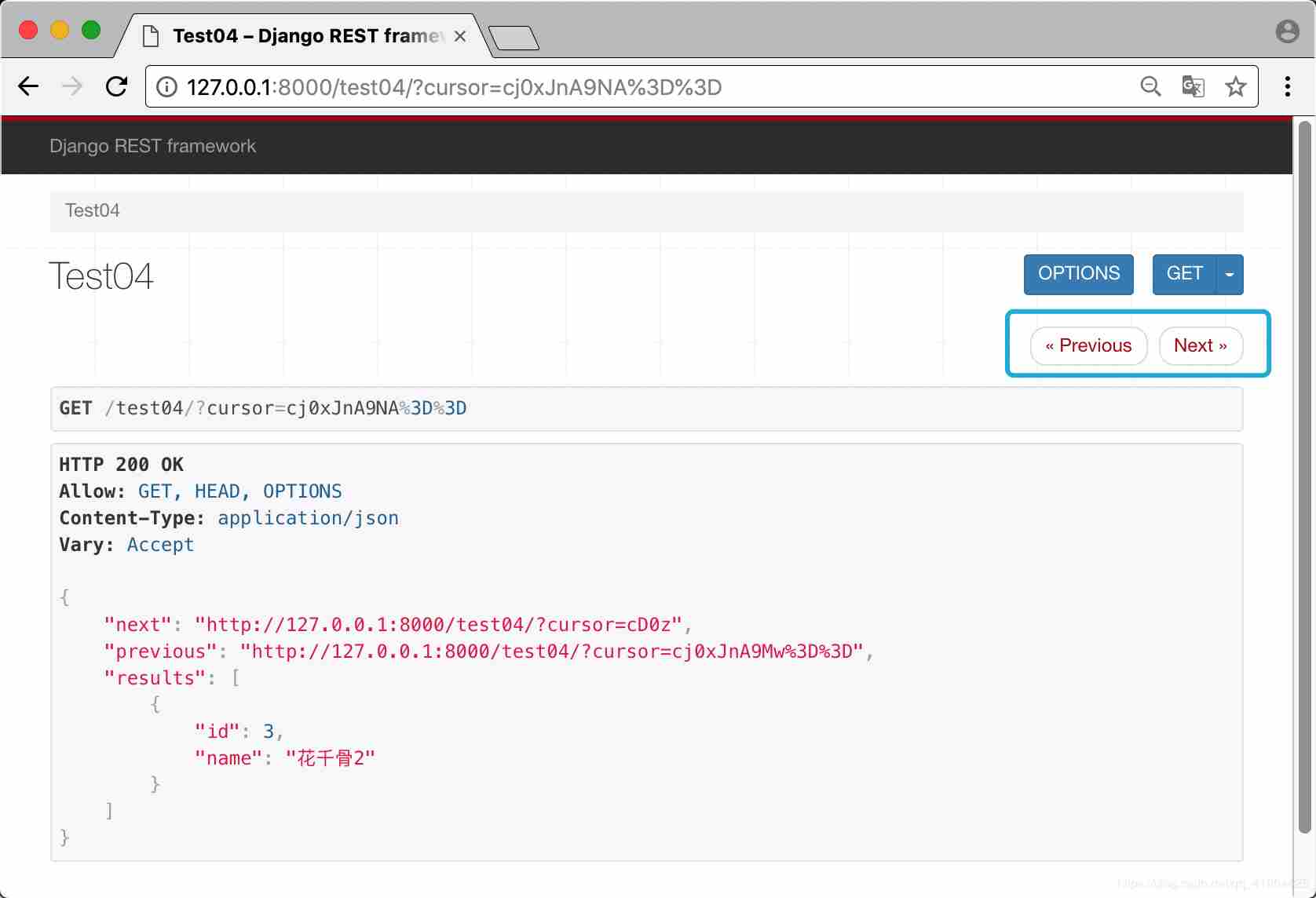
Task: Click the vertical page scrollbar
Action: (1304, 476)
